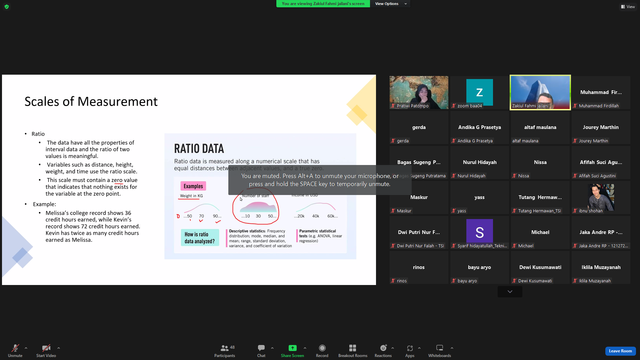Select the gerda participant tile

pos(419,127)
